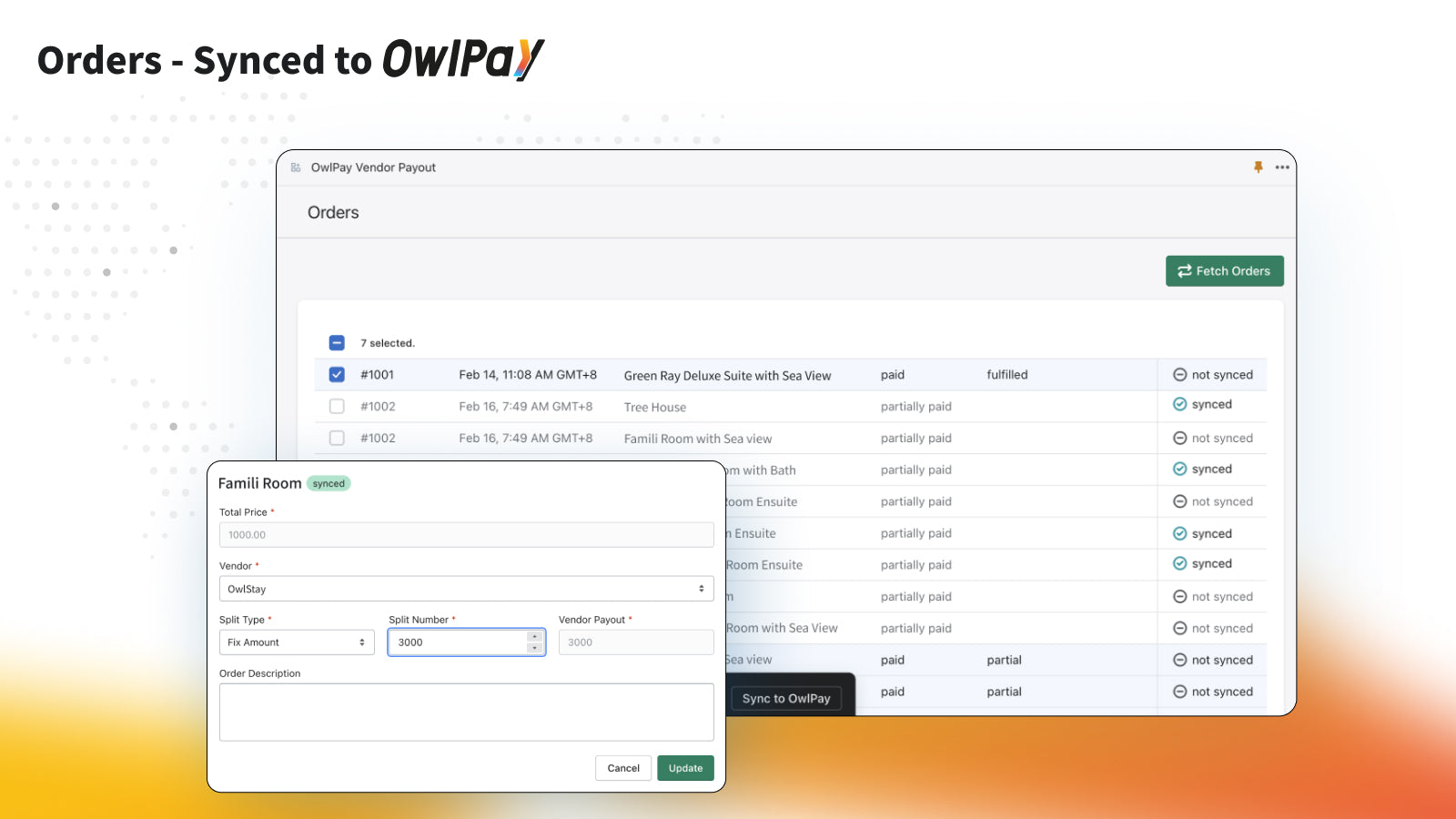The width and height of the screenshot is (1456, 819).
Task: Open the three-dot overflow menu
Action: [1283, 167]
